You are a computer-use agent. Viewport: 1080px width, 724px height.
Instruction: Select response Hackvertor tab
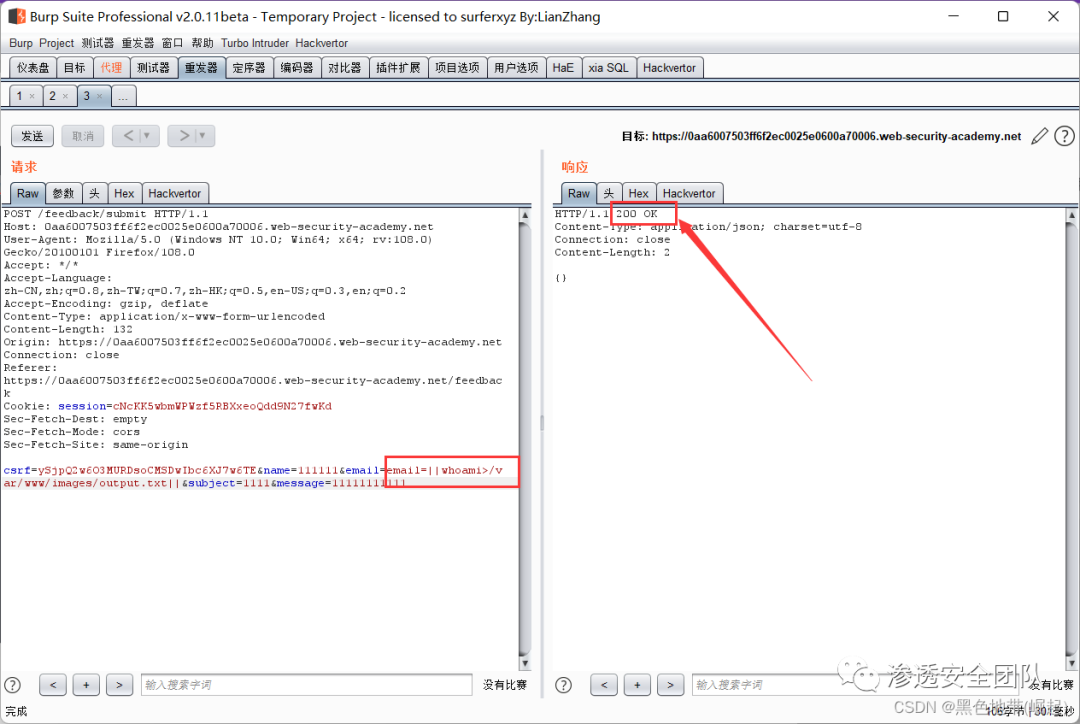pyautogui.click(x=689, y=194)
